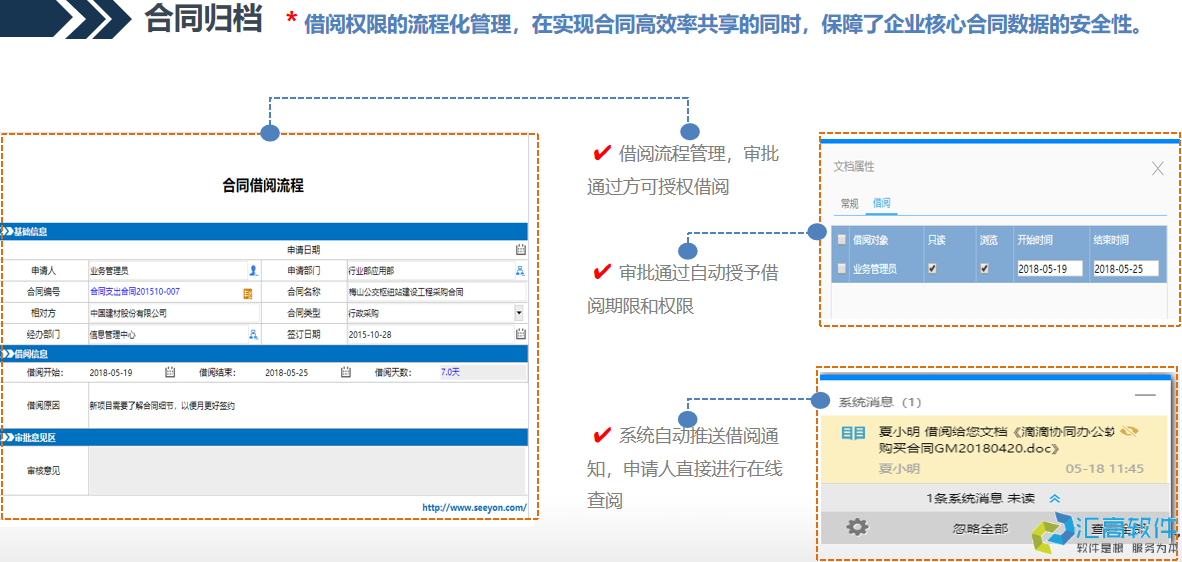Open the department picker icon for 经办部门
The height and width of the screenshot is (562, 1182).
click(253, 334)
